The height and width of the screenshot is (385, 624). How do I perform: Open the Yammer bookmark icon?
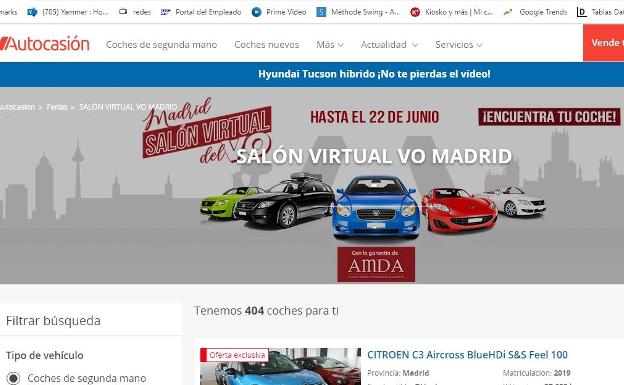pos(32,12)
